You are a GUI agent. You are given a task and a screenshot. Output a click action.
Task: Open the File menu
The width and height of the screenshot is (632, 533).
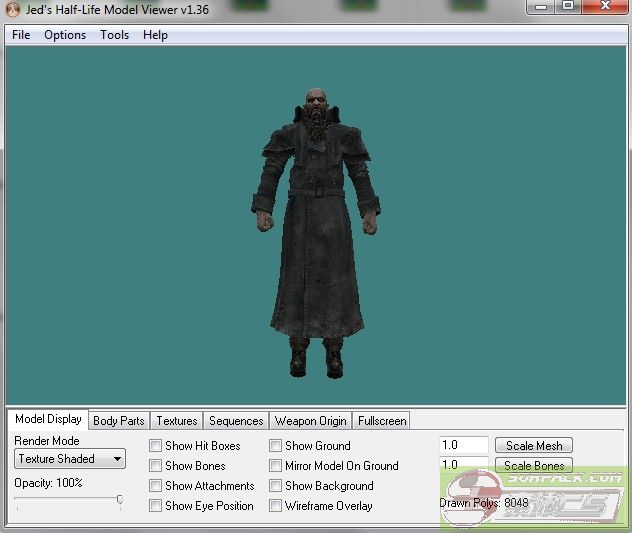point(21,35)
